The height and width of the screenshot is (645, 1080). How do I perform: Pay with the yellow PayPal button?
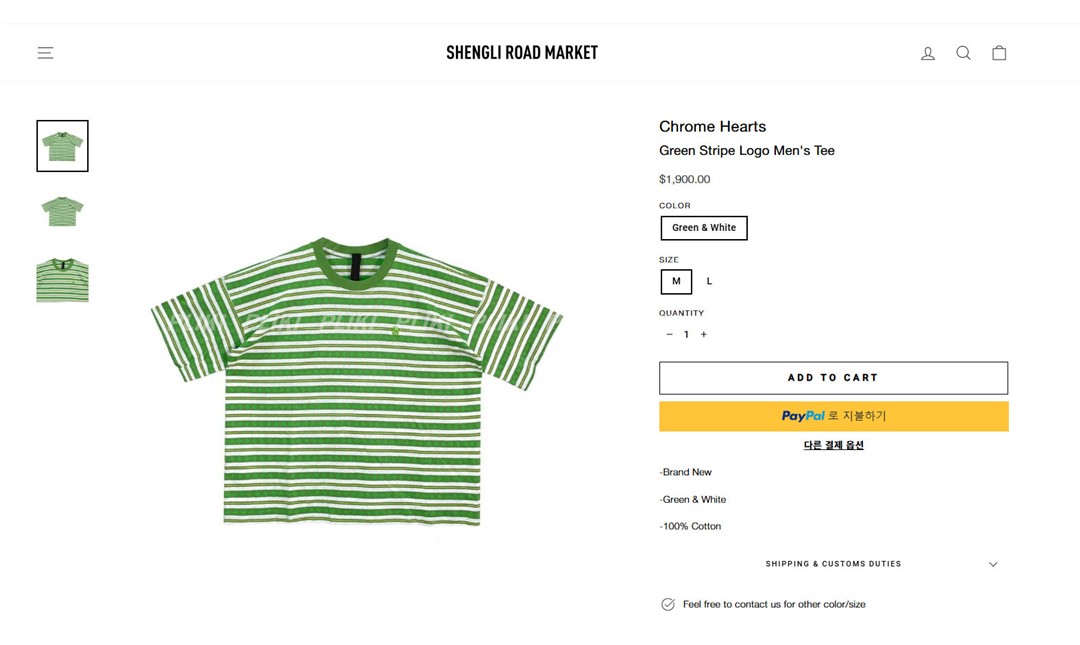coord(833,416)
